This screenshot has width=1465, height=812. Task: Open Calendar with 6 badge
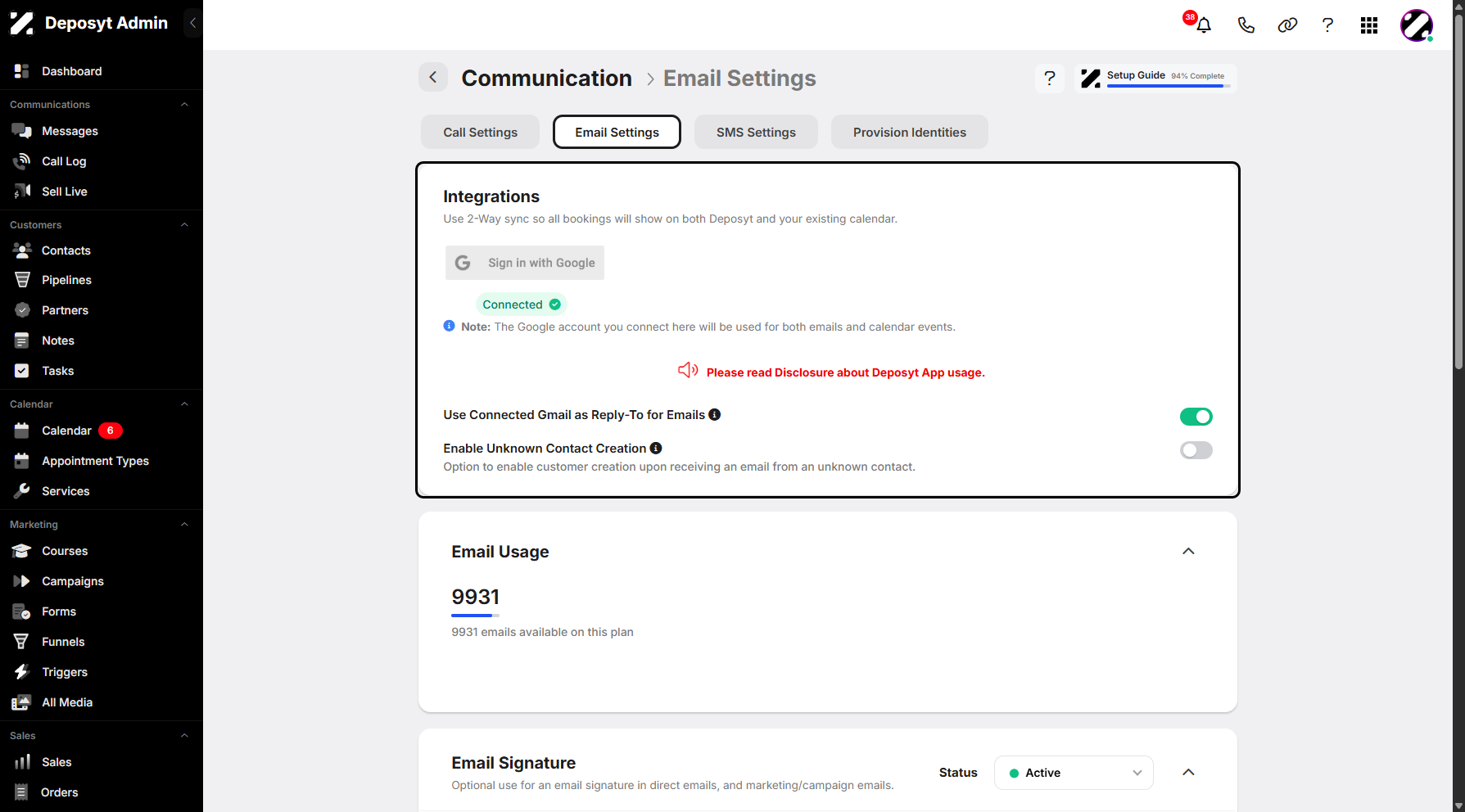(x=66, y=431)
